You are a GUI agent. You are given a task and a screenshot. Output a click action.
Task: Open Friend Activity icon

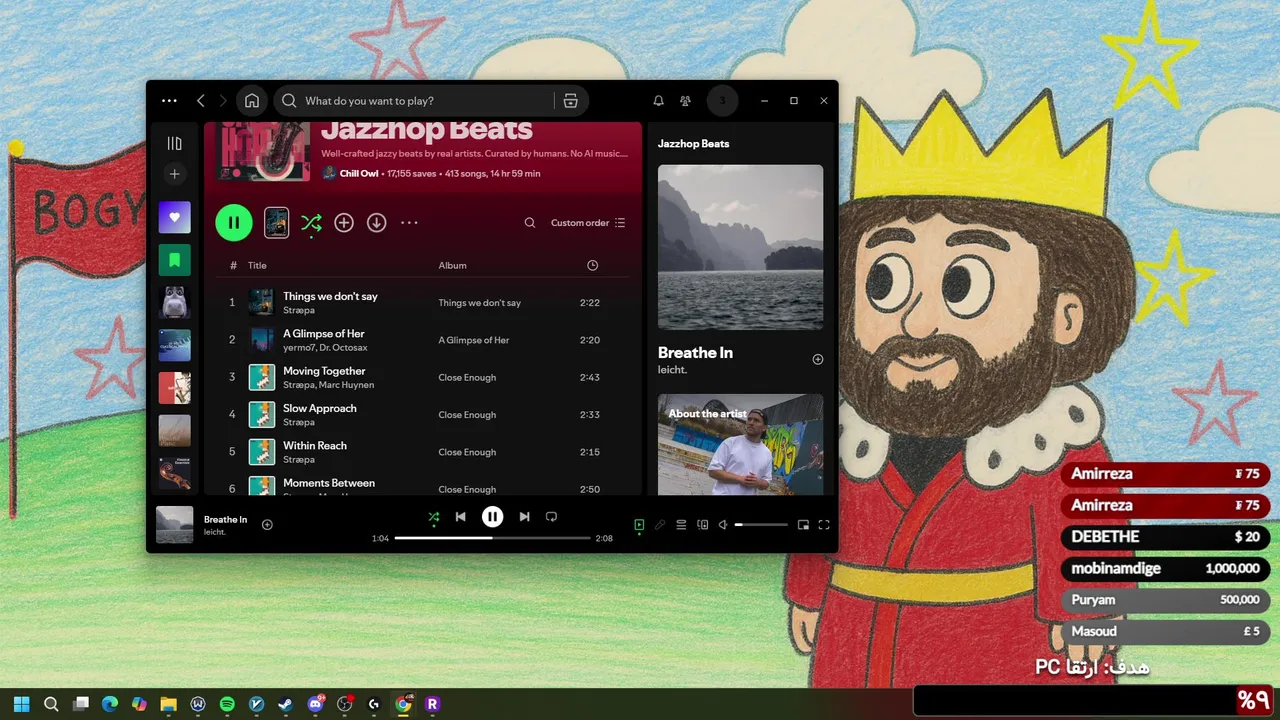(x=685, y=101)
